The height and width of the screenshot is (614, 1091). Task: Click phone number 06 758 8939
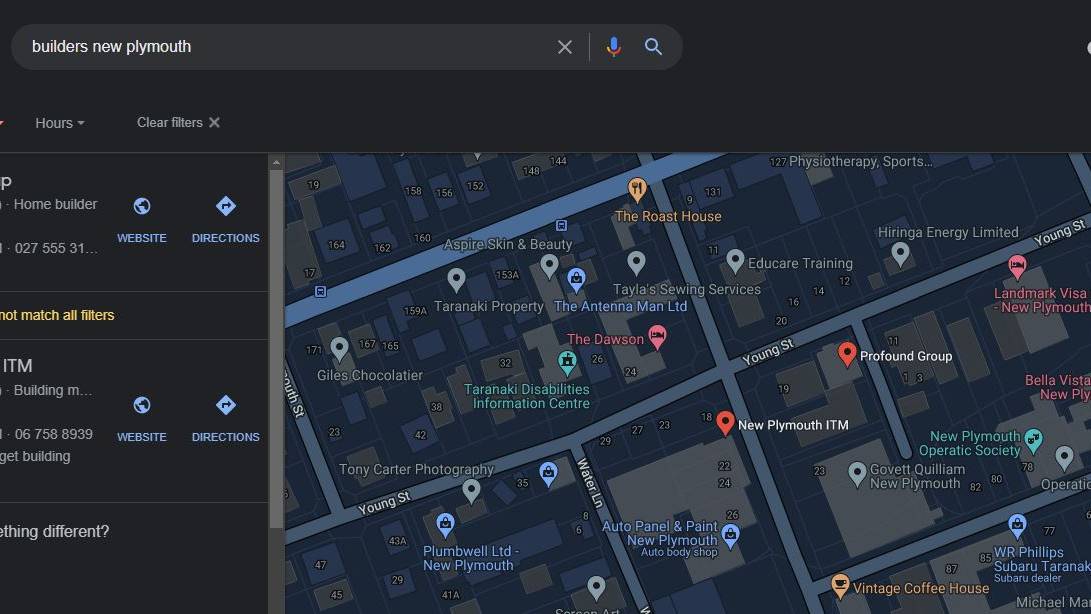point(53,434)
